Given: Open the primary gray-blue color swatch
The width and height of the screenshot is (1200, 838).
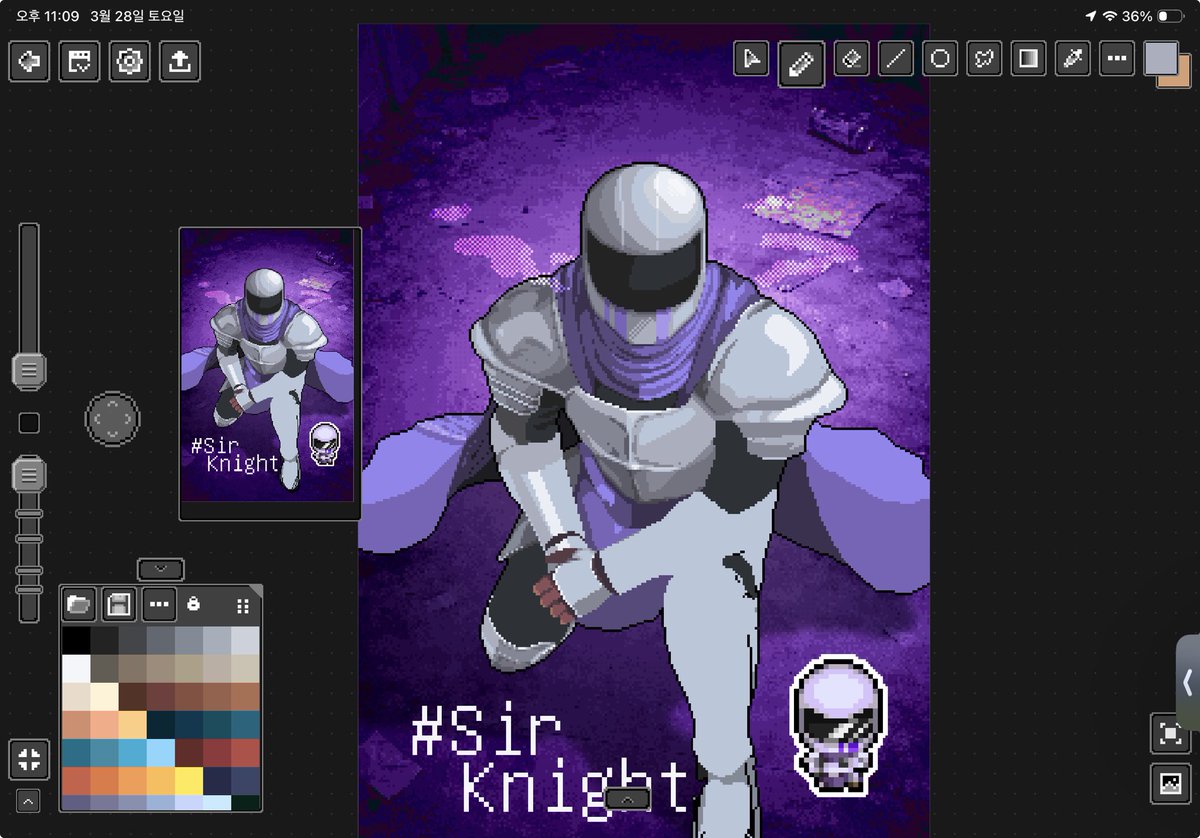Looking at the screenshot, I should pyautogui.click(x=1161, y=58).
